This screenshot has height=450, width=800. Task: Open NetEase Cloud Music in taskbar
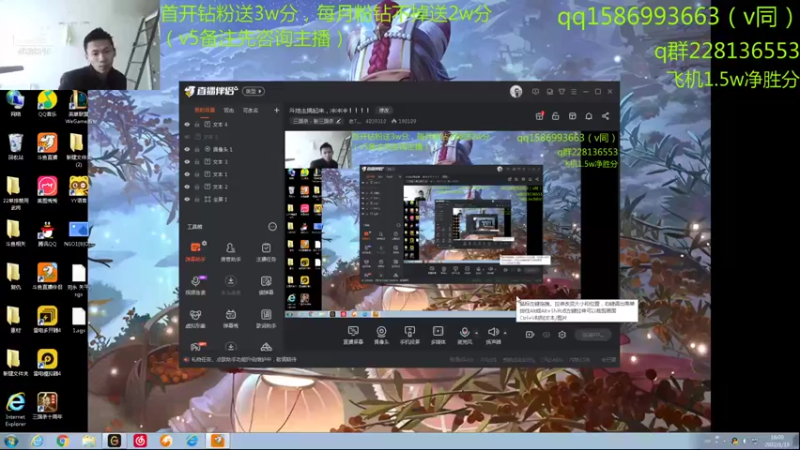[140, 441]
